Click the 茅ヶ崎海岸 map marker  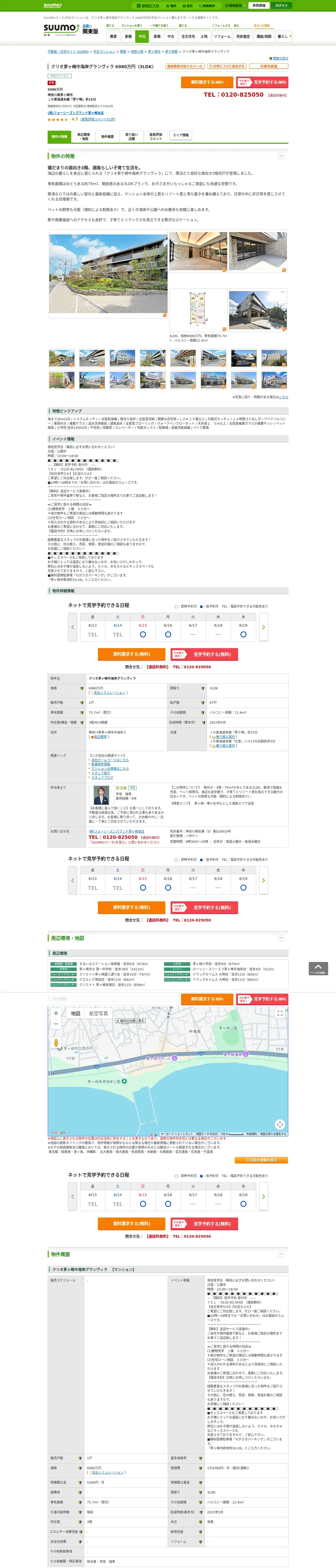tap(246, 1055)
